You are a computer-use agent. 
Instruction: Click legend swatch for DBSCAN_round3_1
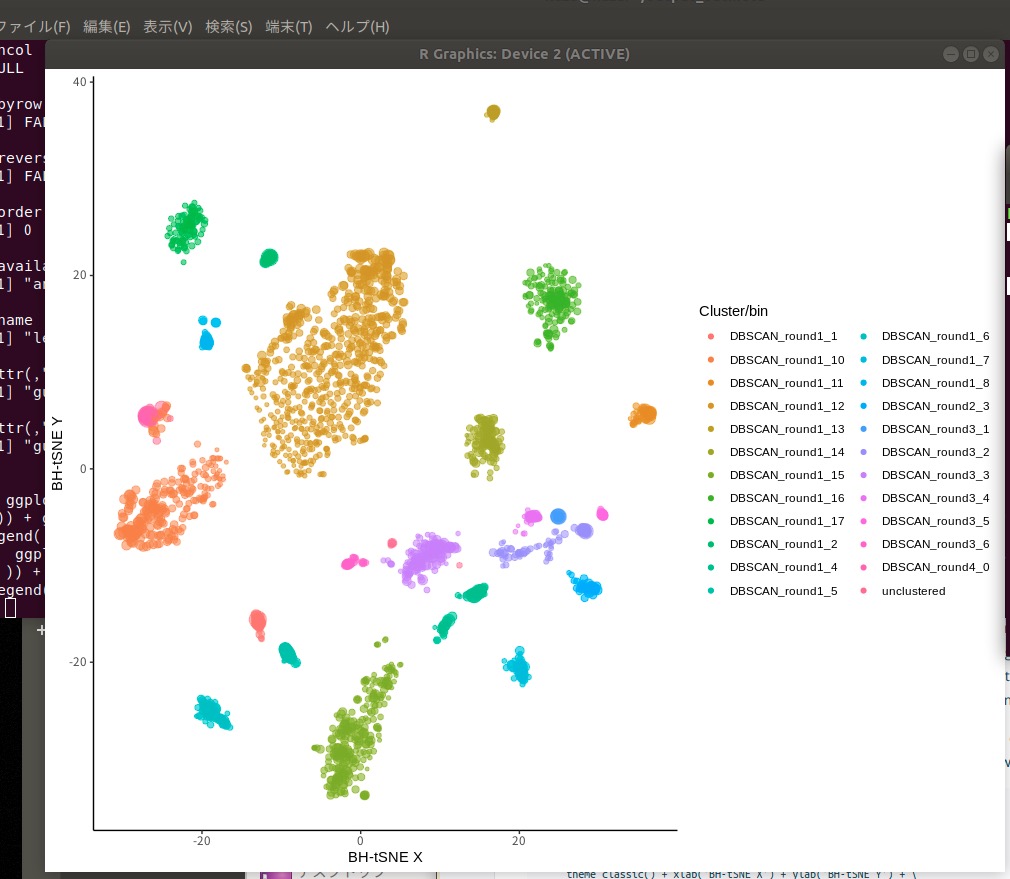point(863,429)
